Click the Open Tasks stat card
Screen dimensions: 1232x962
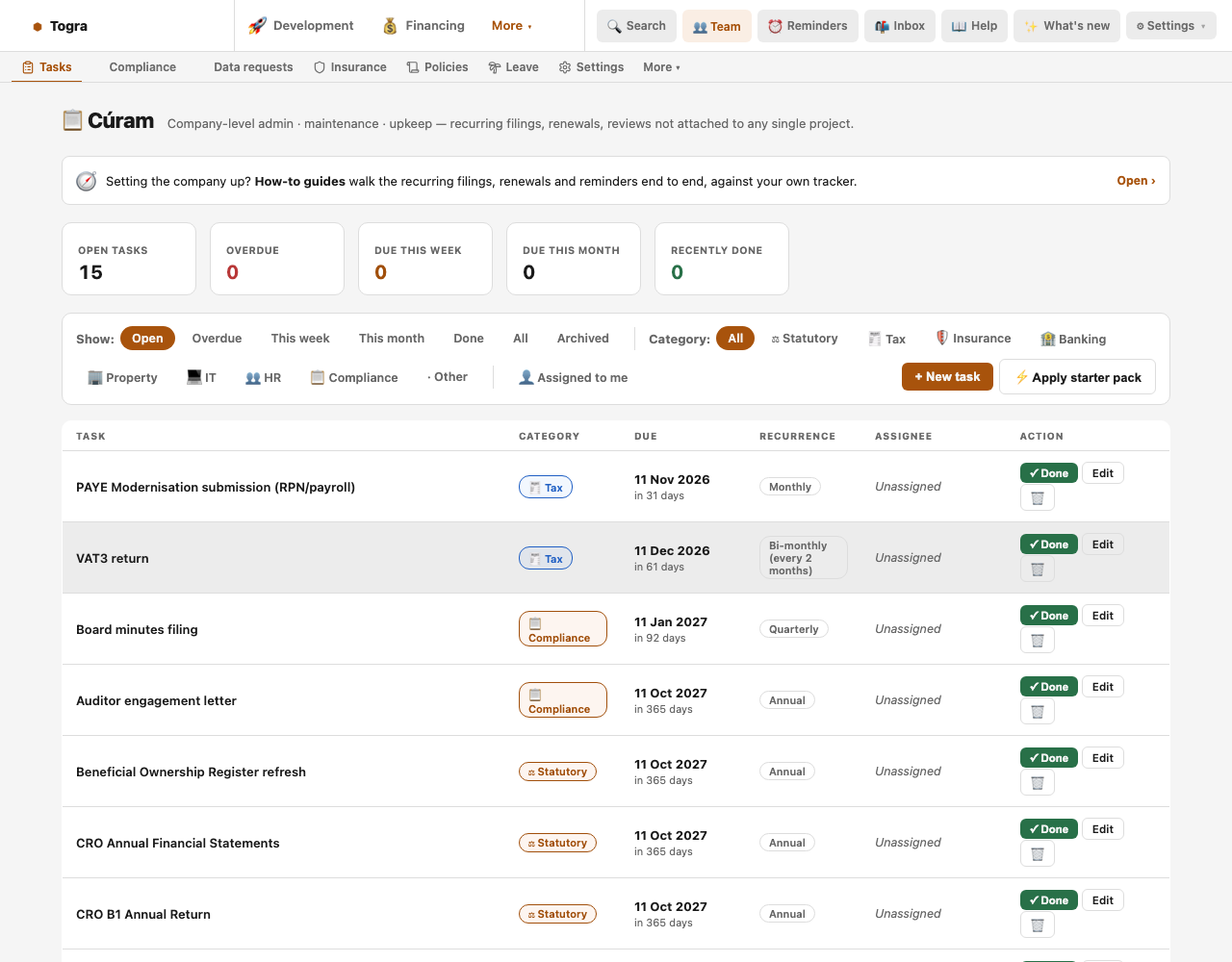(129, 259)
